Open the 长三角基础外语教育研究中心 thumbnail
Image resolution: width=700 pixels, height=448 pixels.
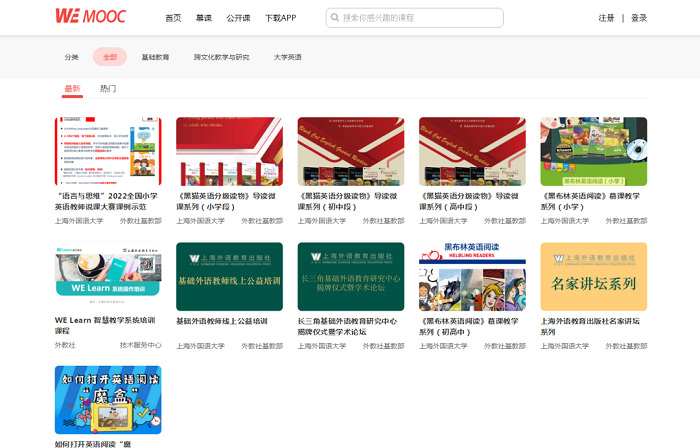click(x=351, y=276)
